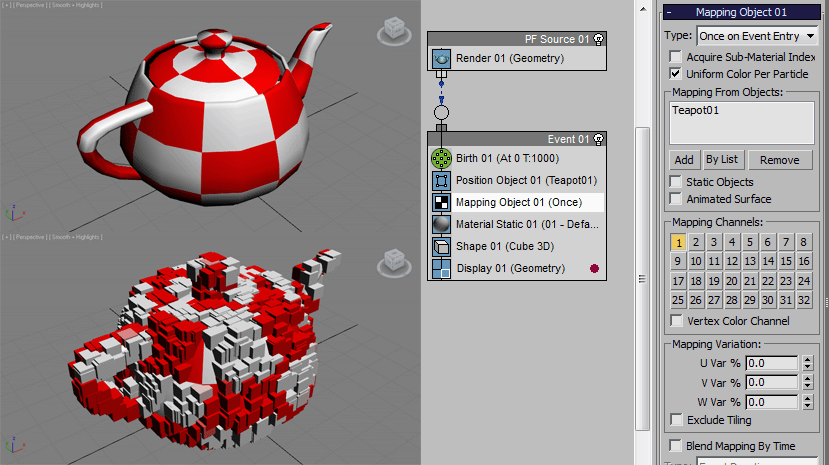Enable Acquire Sub-Material Index checkbox
Image resolution: width=829 pixels, height=465 pixels.
676,57
